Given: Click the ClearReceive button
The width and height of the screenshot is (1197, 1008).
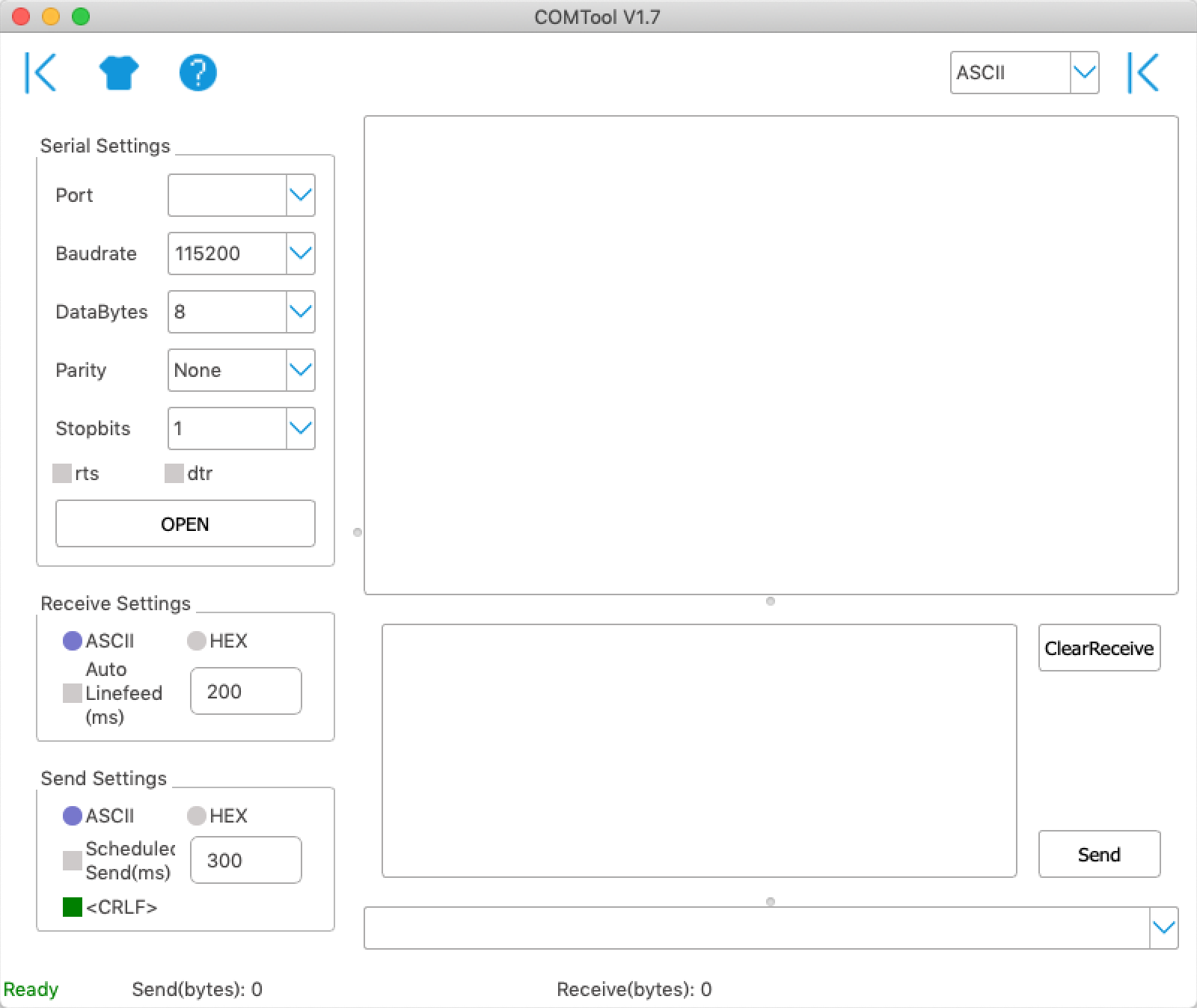Looking at the screenshot, I should (x=1099, y=648).
